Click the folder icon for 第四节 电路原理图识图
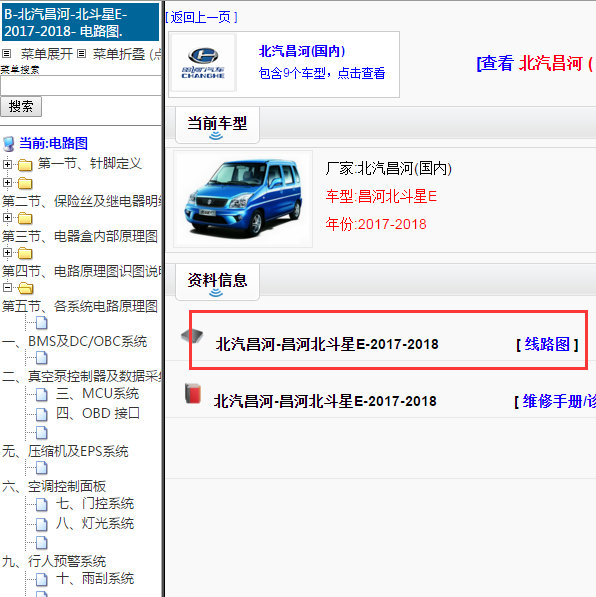The width and height of the screenshot is (596, 597). [x=25, y=253]
